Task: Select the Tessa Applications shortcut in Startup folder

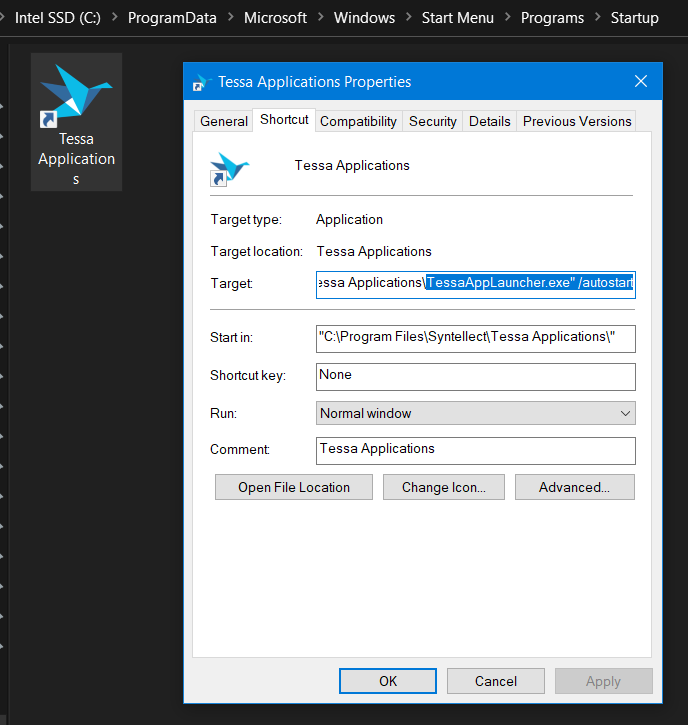Action: pos(76,123)
